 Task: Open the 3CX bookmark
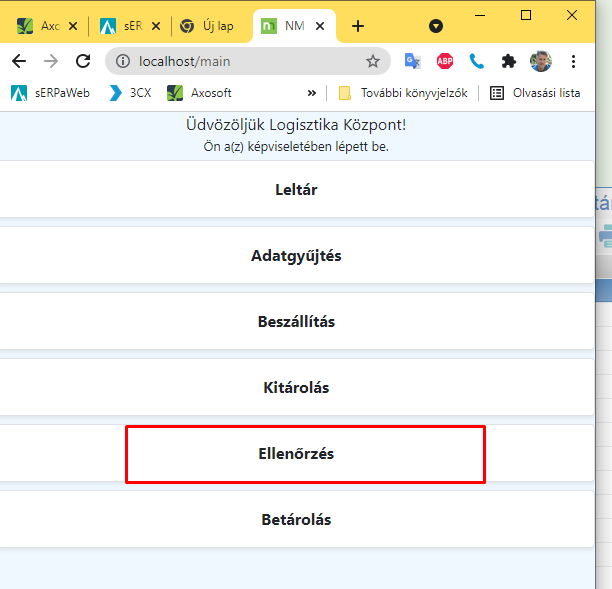click(x=130, y=93)
